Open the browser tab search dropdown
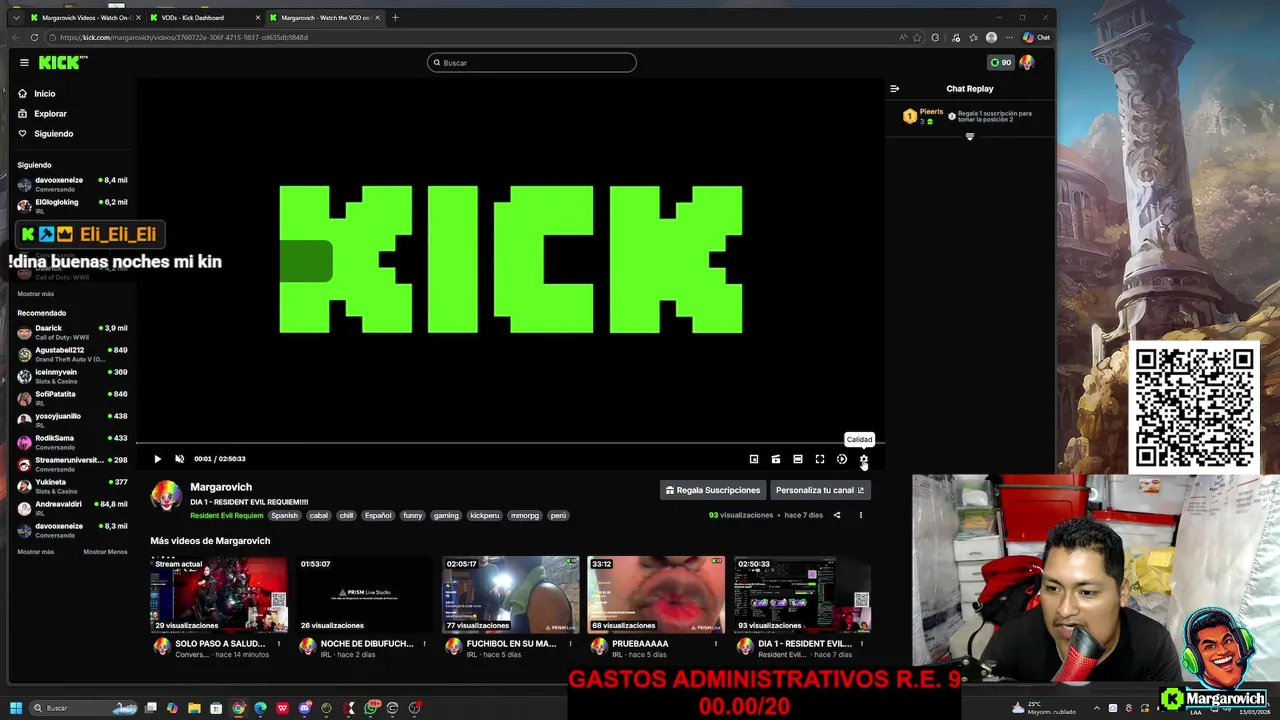 click(x=15, y=18)
